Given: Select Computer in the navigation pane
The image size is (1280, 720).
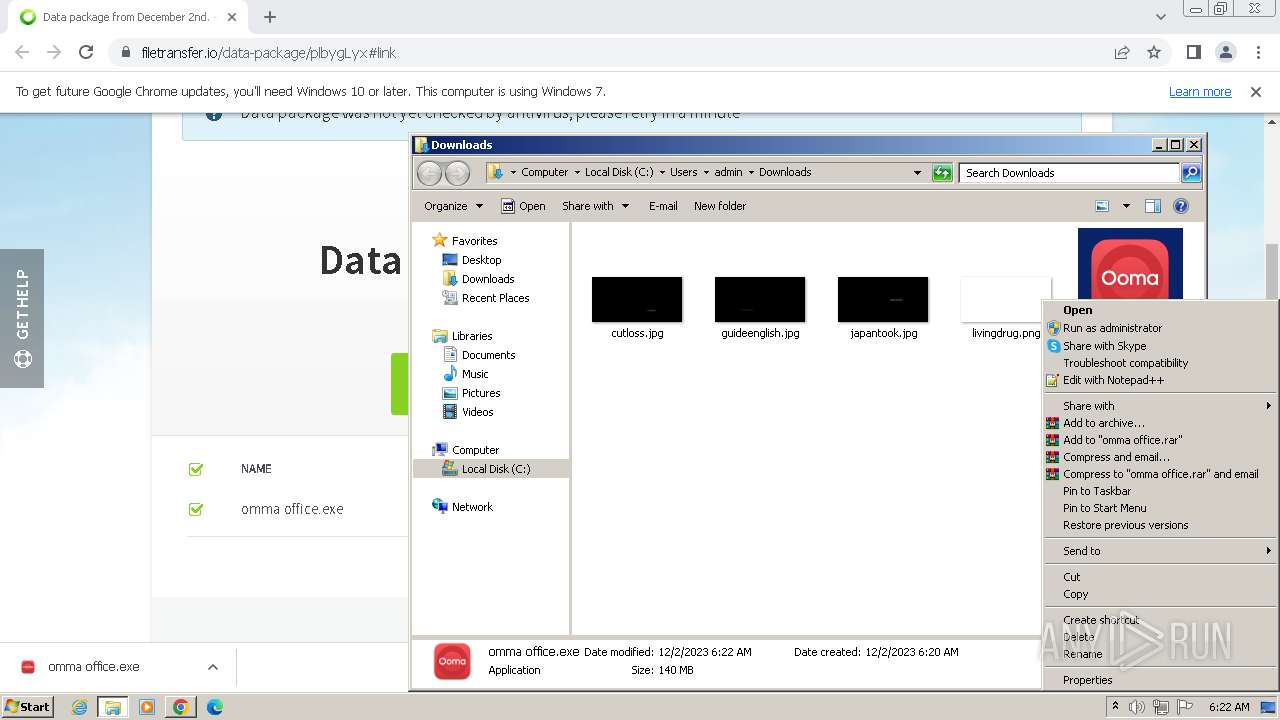Looking at the screenshot, I should (x=475, y=450).
